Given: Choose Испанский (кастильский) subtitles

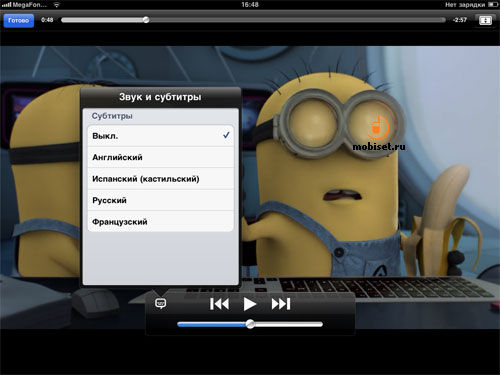Looking at the screenshot, I should pyautogui.click(x=161, y=179).
